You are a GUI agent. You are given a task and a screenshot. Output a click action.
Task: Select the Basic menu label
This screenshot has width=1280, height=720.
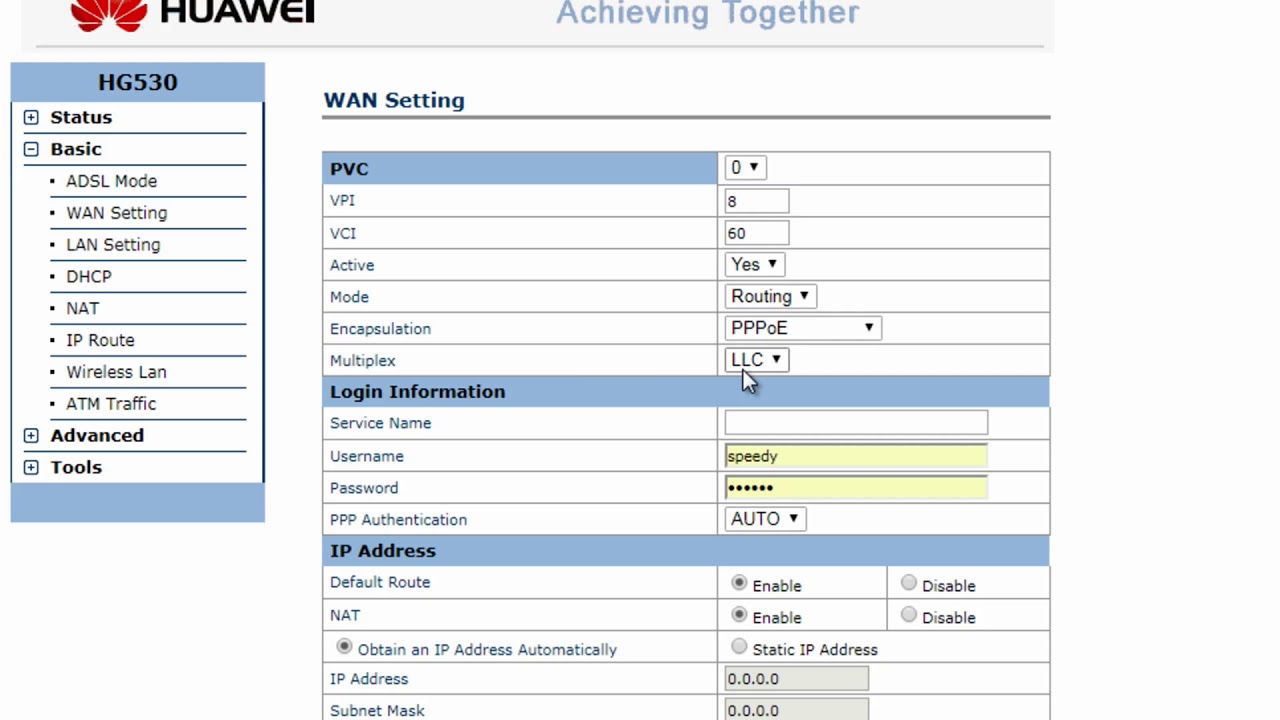pyautogui.click(x=76, y=149)
